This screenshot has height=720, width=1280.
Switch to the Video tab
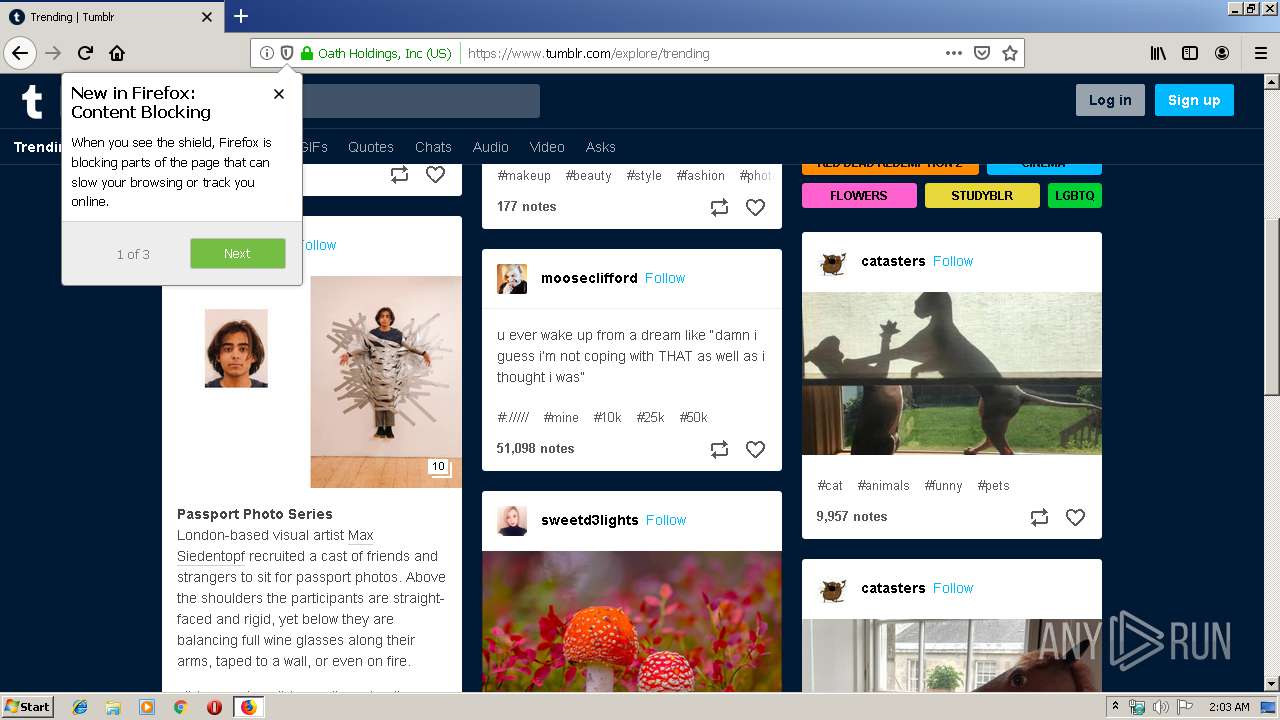547,147
